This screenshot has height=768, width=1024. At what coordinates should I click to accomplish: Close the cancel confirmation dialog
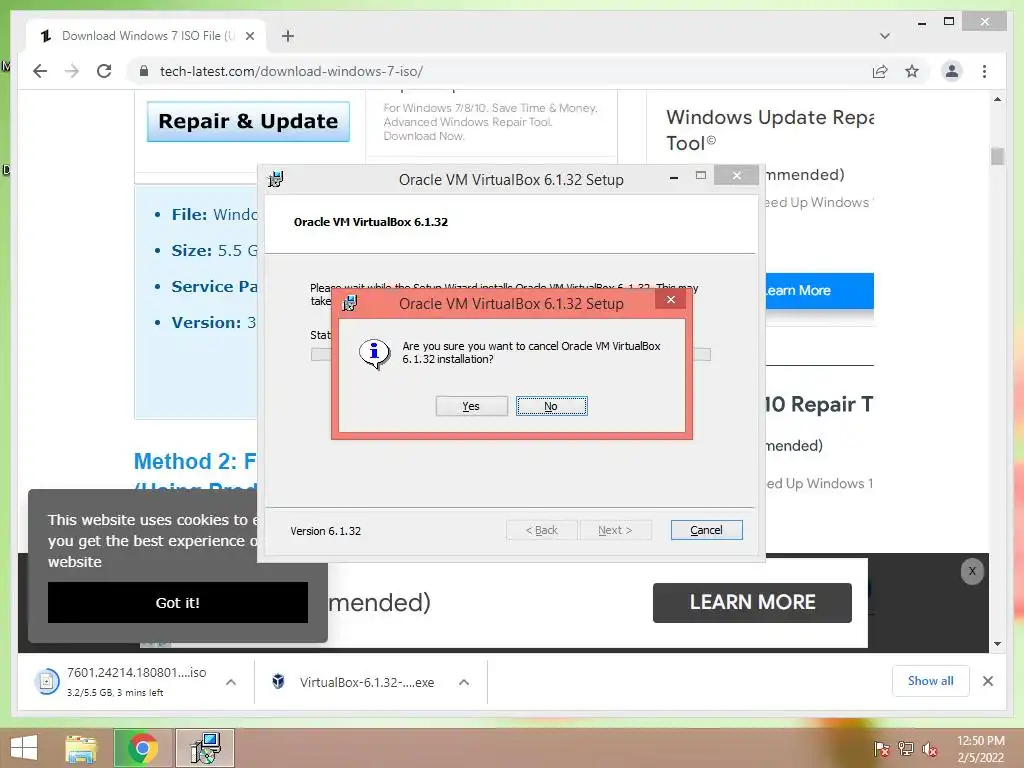[671, 300]
